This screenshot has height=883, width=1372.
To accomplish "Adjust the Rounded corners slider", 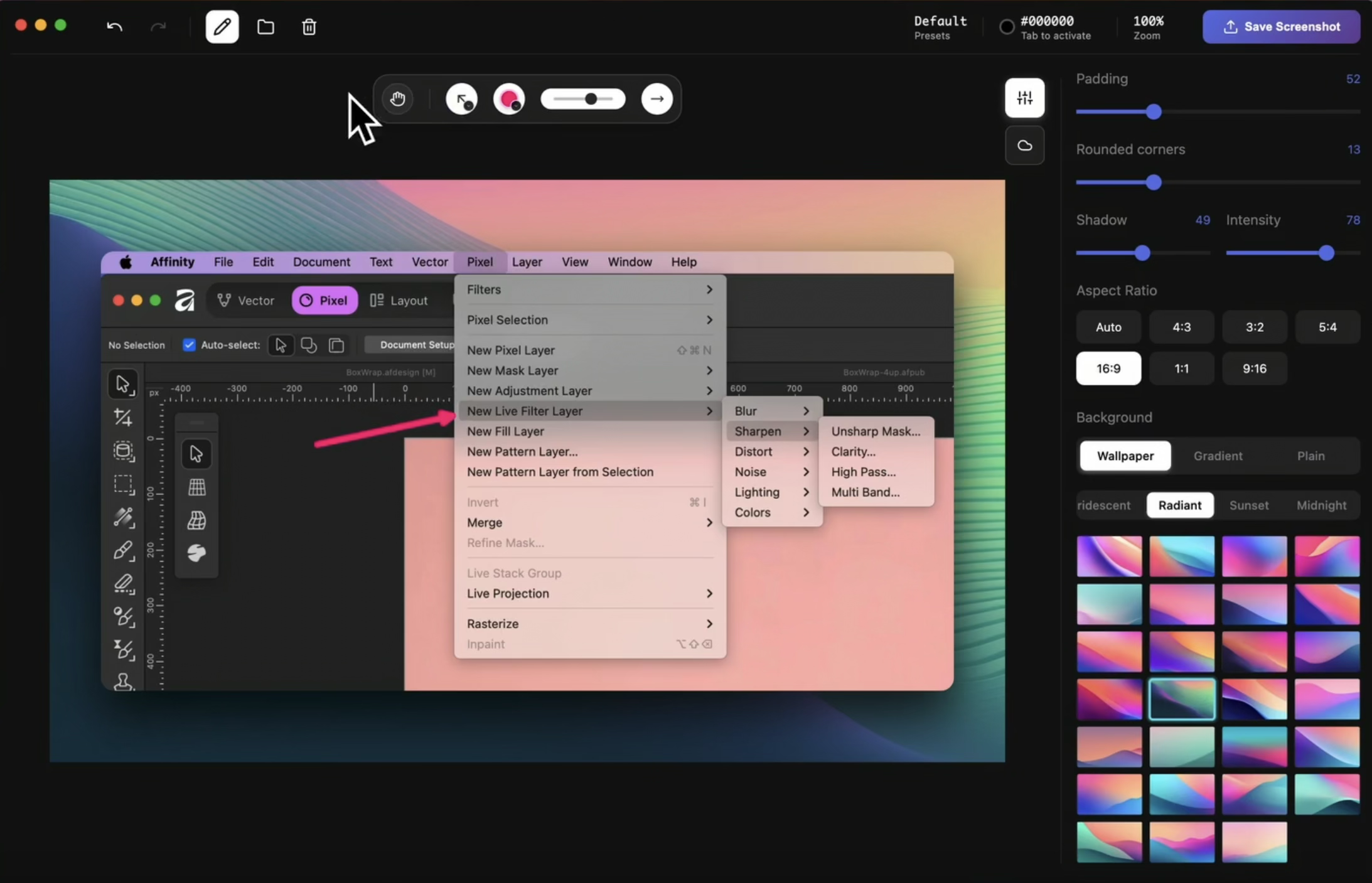I will (x=1154, y=183).
